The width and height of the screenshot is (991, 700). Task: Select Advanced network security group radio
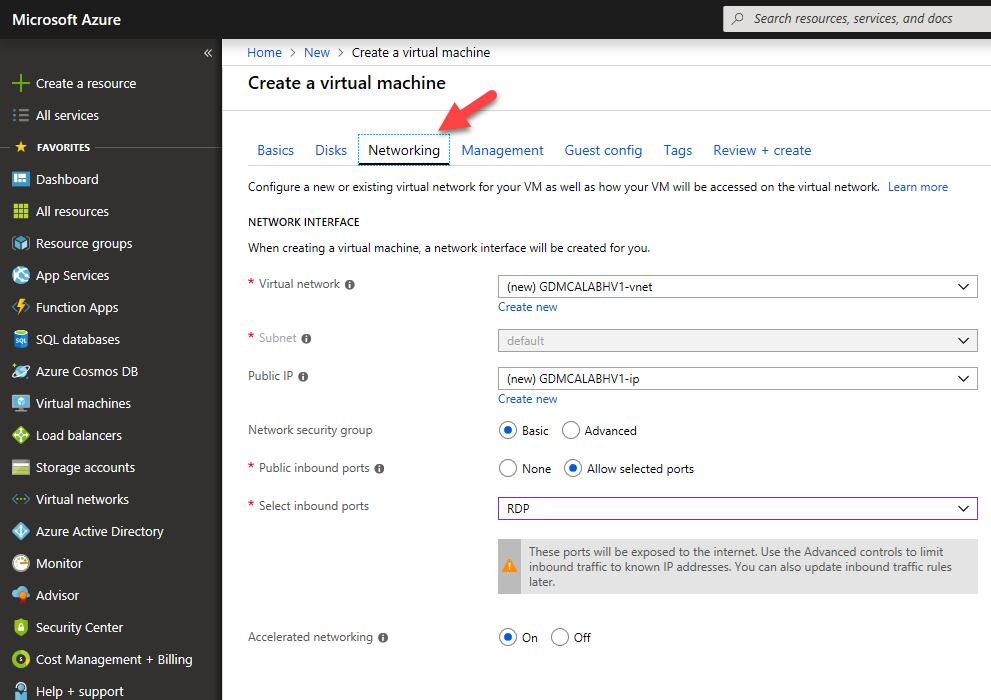click(x=571, y=430)
